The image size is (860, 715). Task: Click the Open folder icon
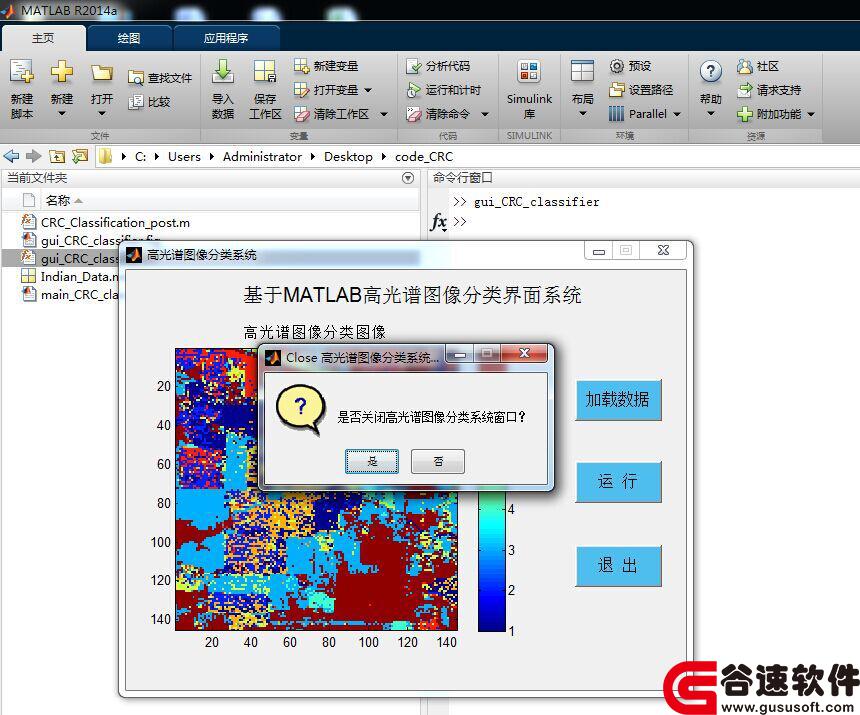coord(102,72)
